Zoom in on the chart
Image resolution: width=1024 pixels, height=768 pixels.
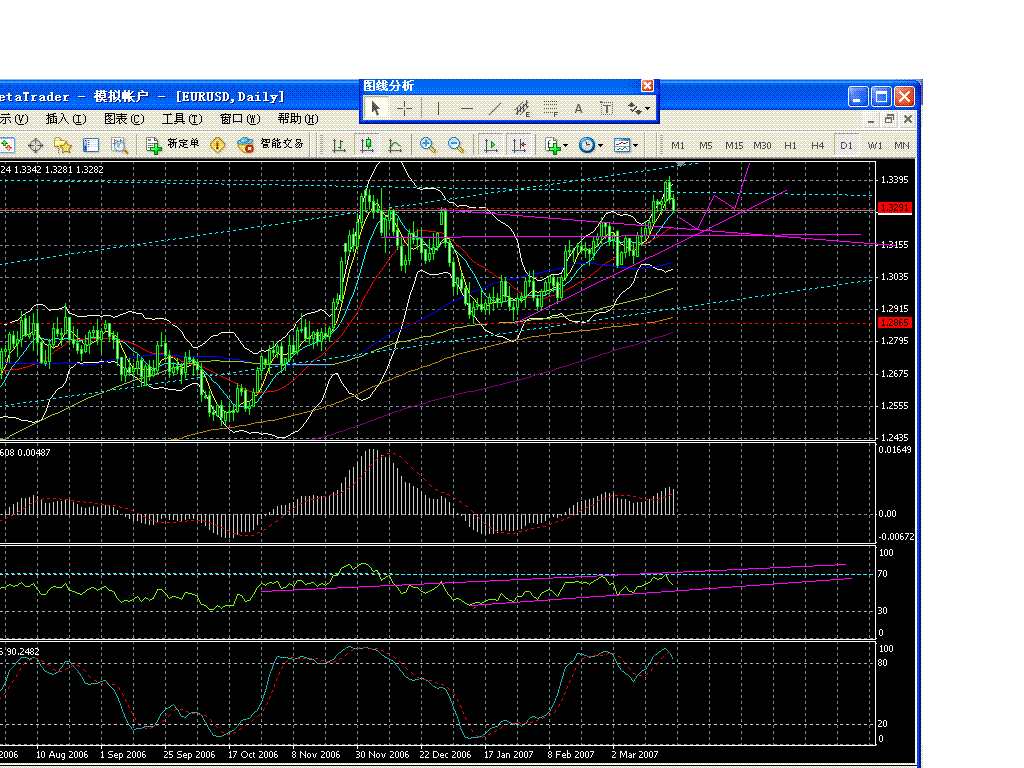tap(428, 145)
